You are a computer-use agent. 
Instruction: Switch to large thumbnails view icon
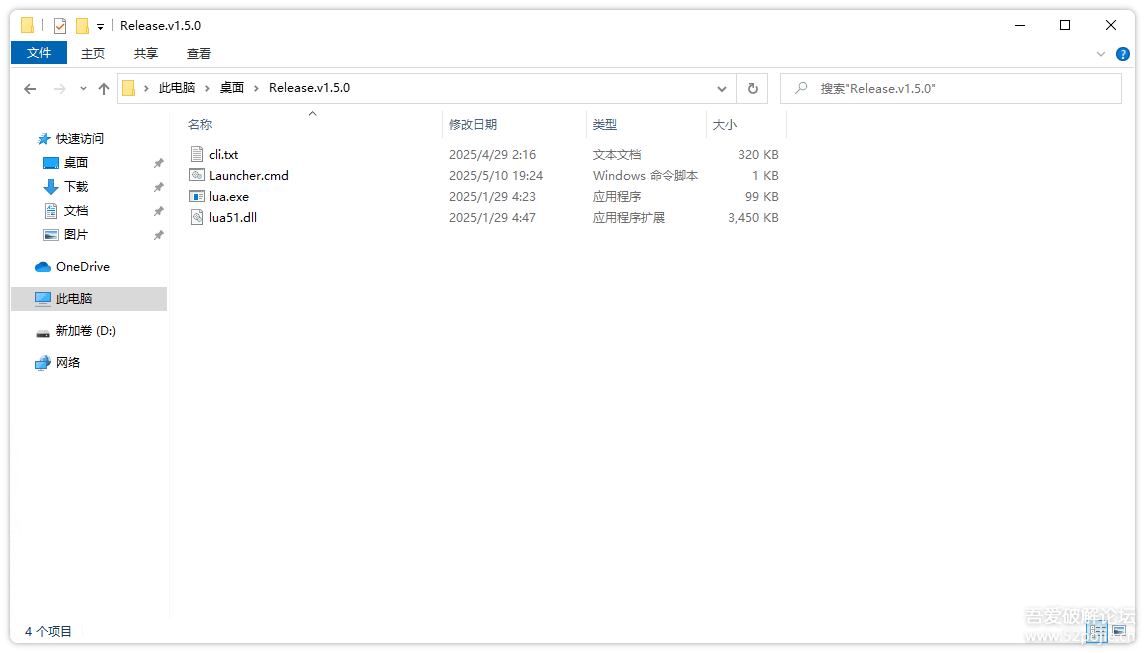[x=1119, y=631]
